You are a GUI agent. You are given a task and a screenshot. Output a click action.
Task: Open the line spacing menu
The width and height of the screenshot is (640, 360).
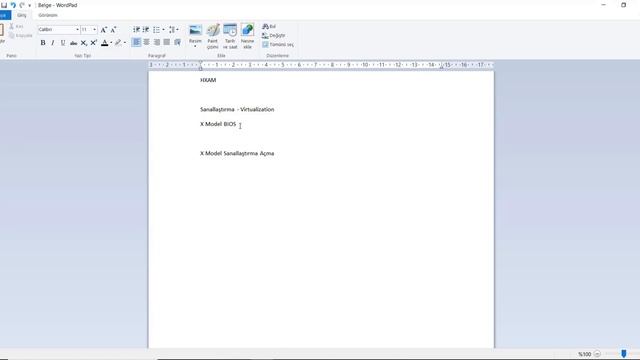[173, 29]
